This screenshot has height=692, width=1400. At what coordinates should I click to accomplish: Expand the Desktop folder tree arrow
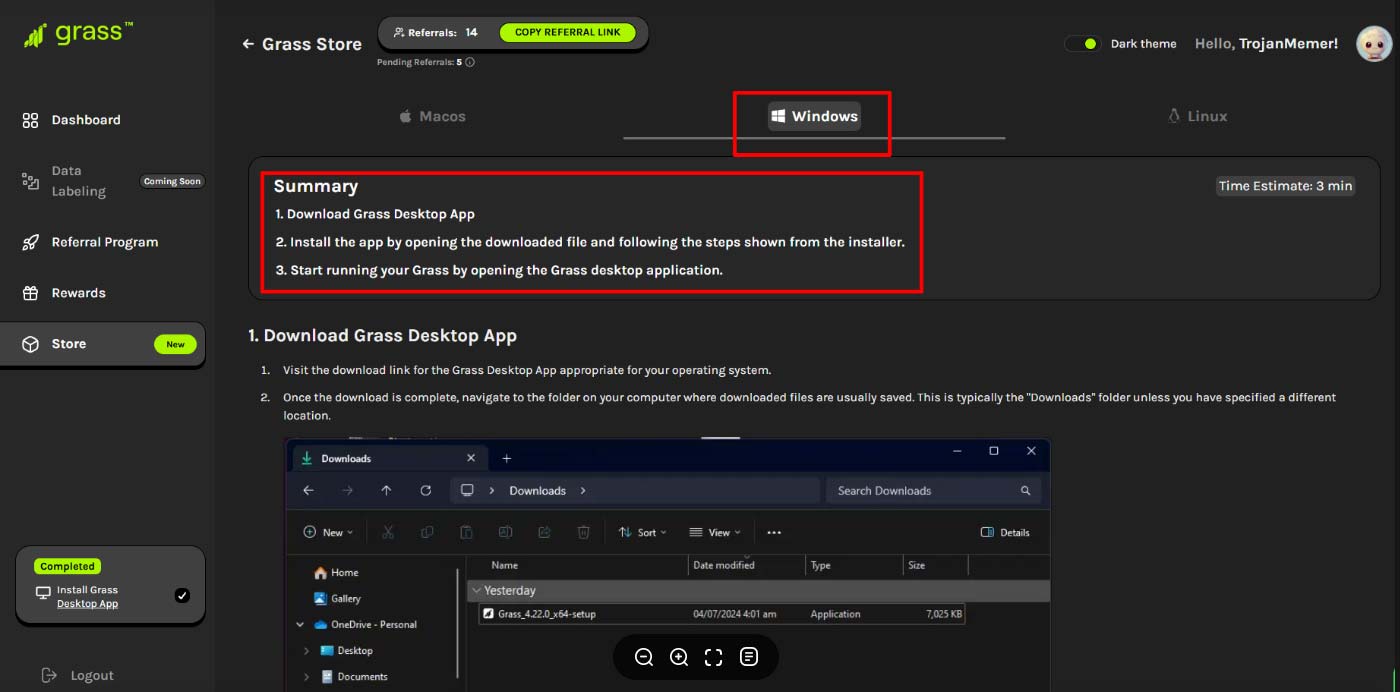click(x=307, y=651)
